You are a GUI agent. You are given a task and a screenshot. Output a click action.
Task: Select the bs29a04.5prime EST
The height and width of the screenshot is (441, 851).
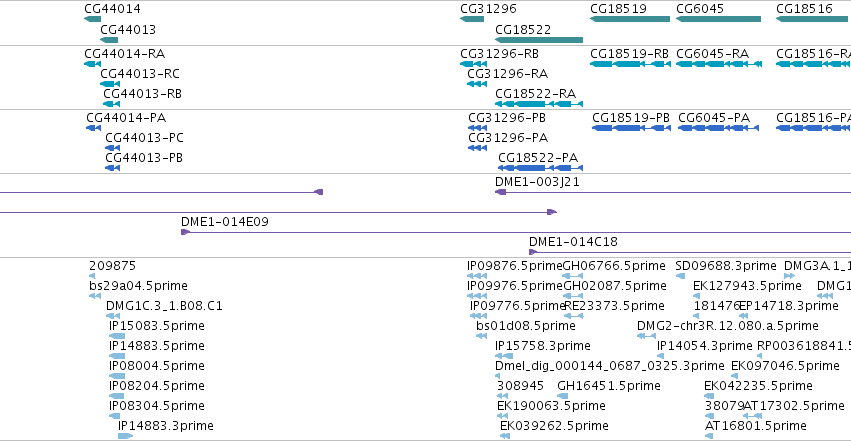pos(95,296)
